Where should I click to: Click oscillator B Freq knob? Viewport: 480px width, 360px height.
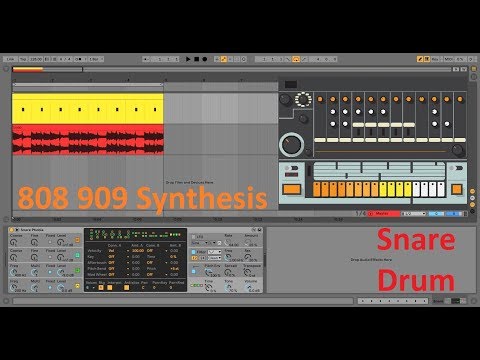[x=14, y=273]
